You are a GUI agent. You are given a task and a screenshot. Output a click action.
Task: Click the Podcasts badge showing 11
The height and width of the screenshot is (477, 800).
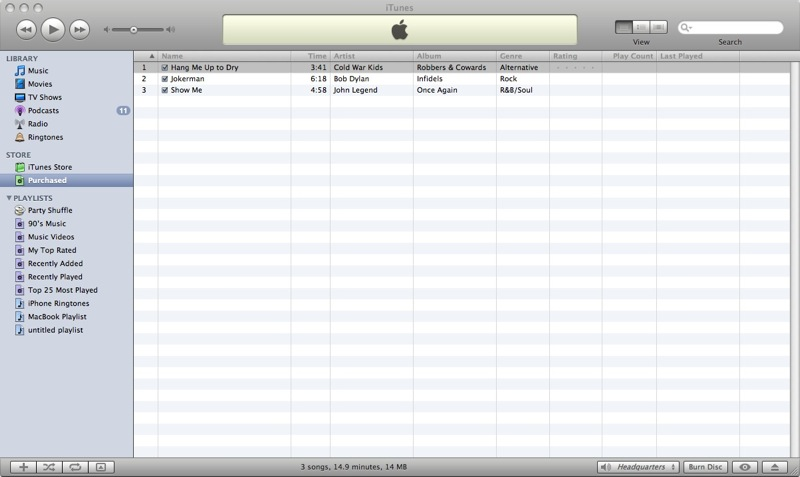[x=123, y=110]
